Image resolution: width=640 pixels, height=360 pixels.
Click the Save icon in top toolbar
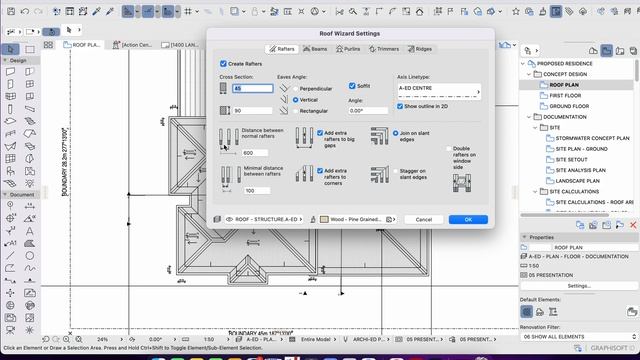point(11,11)
